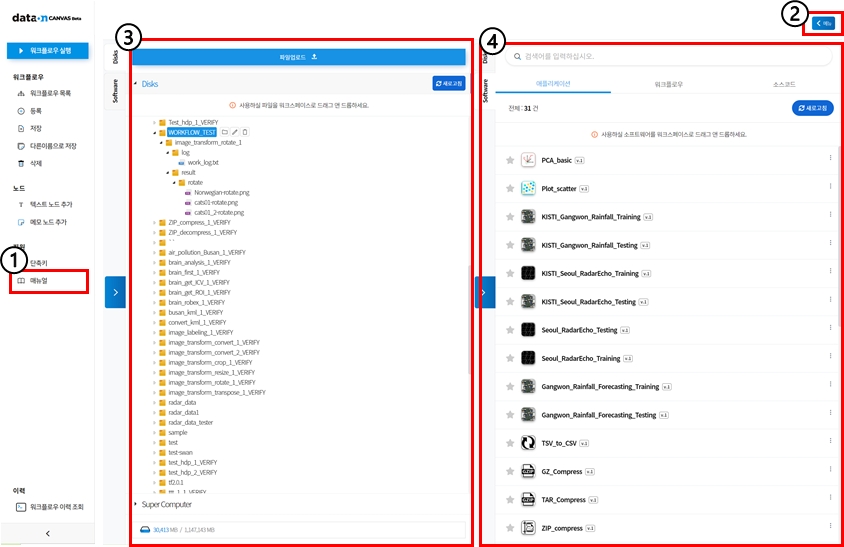The height and width of the screenshot is (547, 844).
Task: Refresh the Disks panel with 새로고침
Action: [x=449, y=84]
